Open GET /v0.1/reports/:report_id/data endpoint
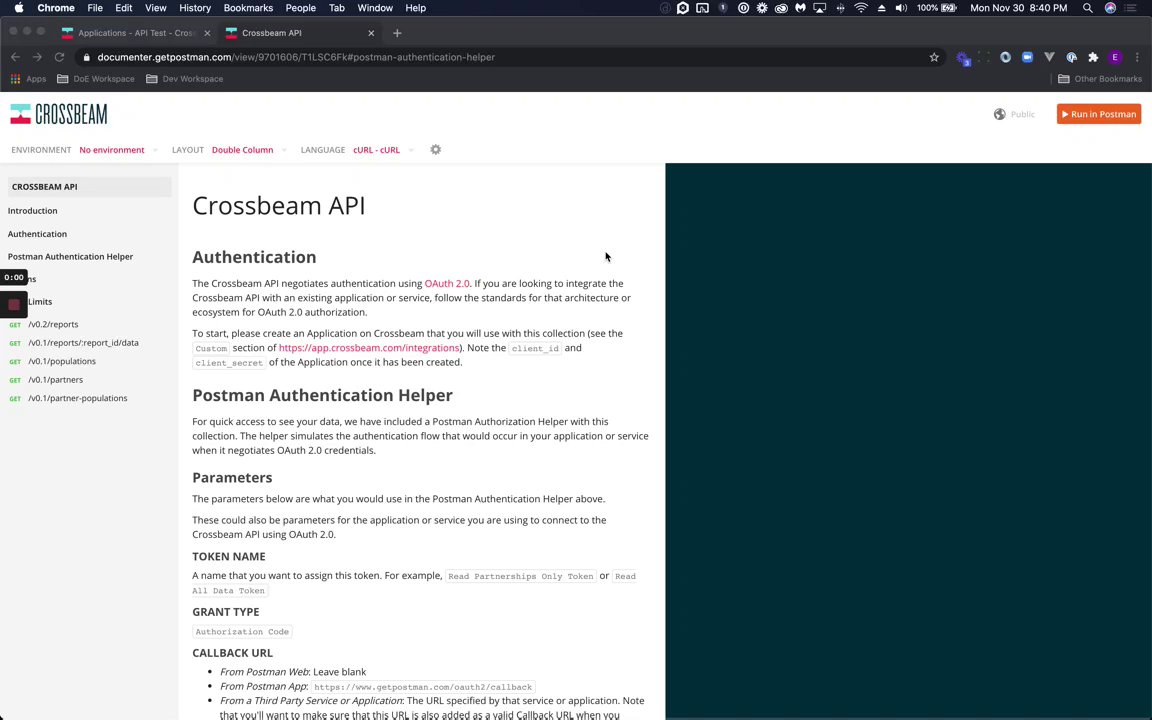The width and height of the screenshot is (1152, 720). click(x=83, y=342)
